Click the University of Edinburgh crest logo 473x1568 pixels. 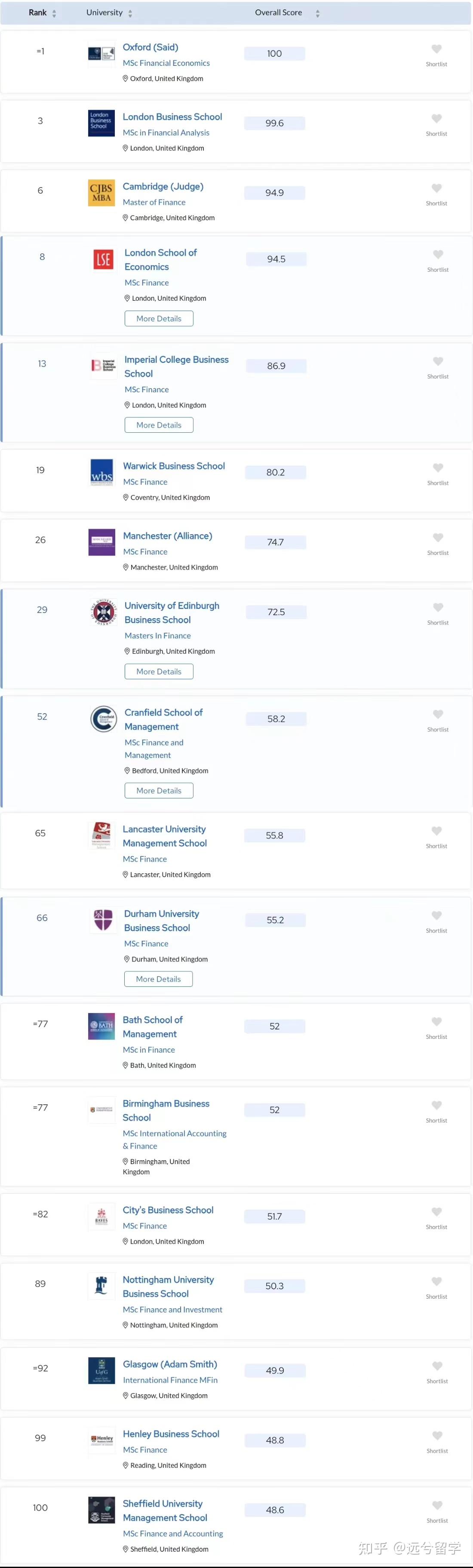[102, 612]
